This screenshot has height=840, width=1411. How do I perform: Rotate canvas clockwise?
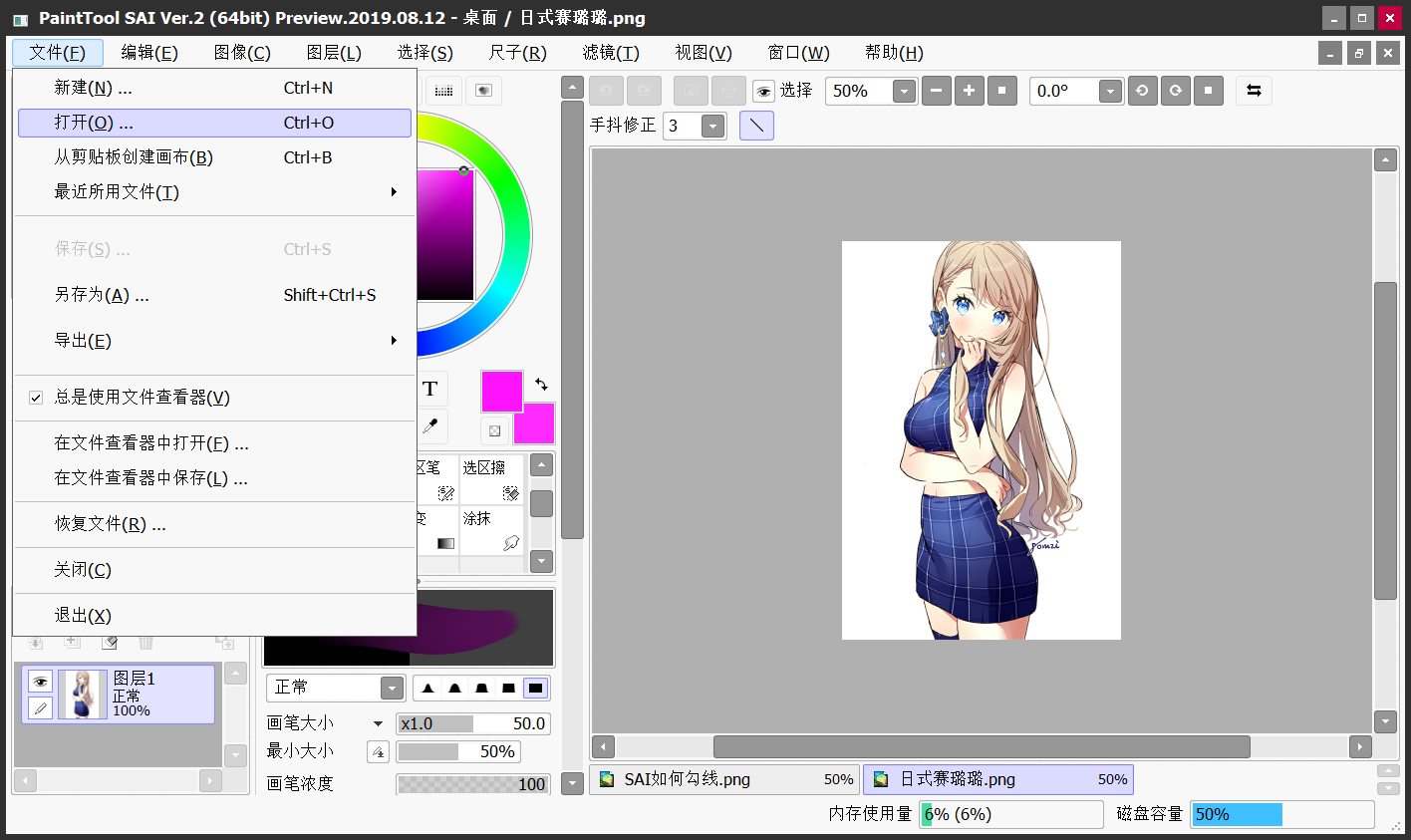pos(1176,91)
